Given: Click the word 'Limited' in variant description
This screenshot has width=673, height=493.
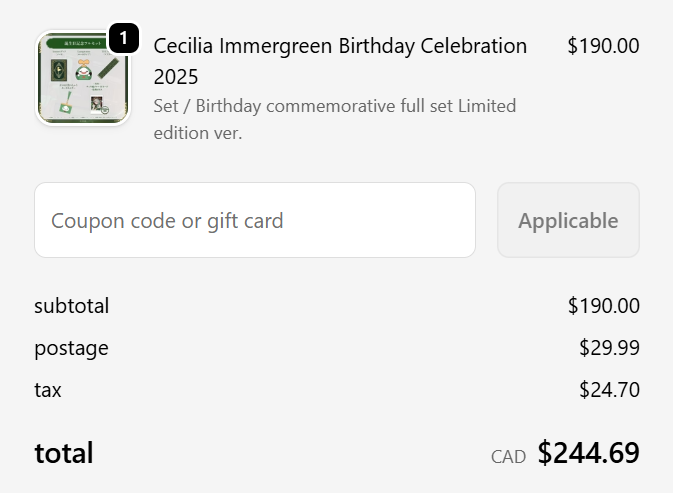Looking at the screenshot, I should [x=487, y=105].
